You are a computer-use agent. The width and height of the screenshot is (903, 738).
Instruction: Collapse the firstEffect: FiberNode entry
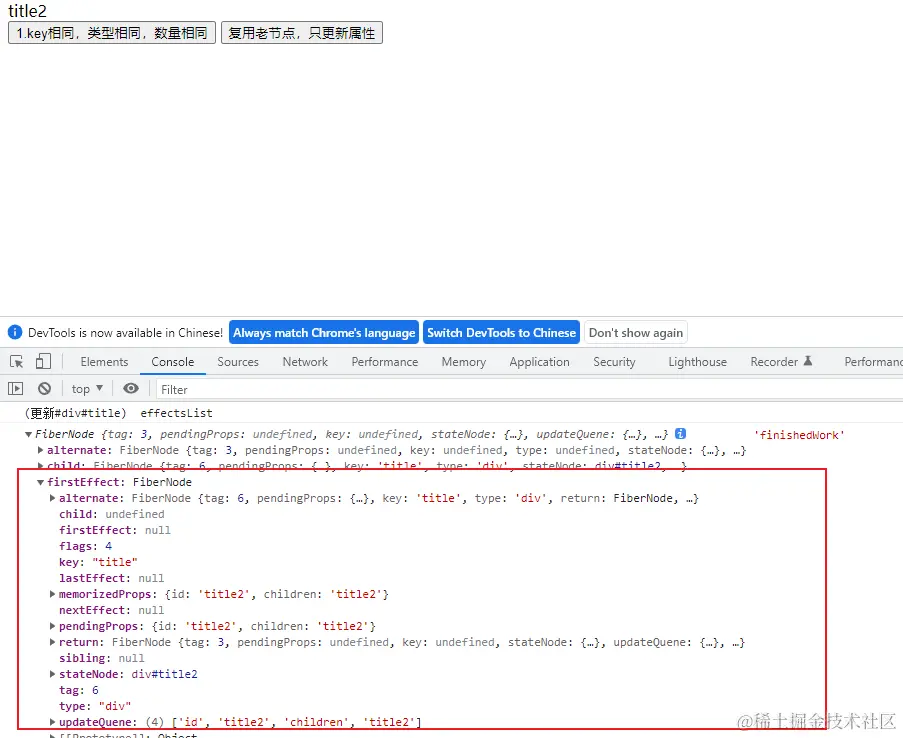tap(40, 482)
